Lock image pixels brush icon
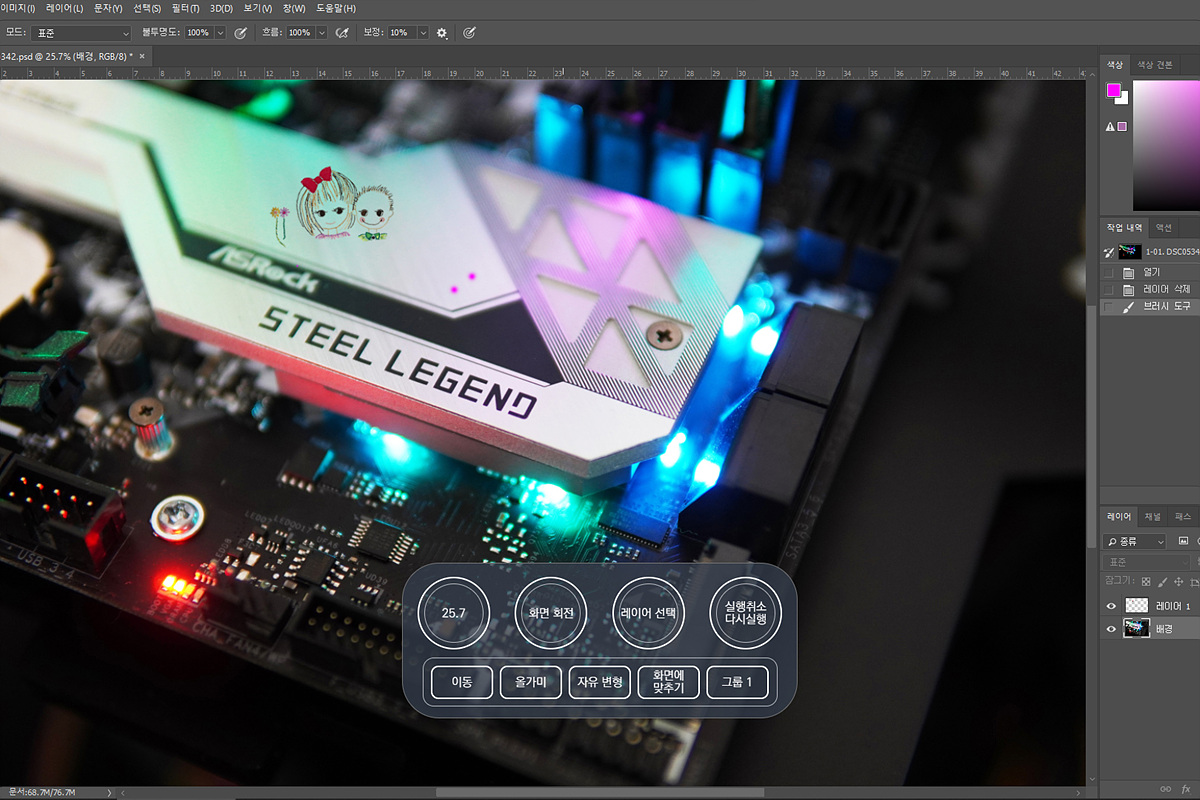The image size is (1200, 800). (1162, 581)
